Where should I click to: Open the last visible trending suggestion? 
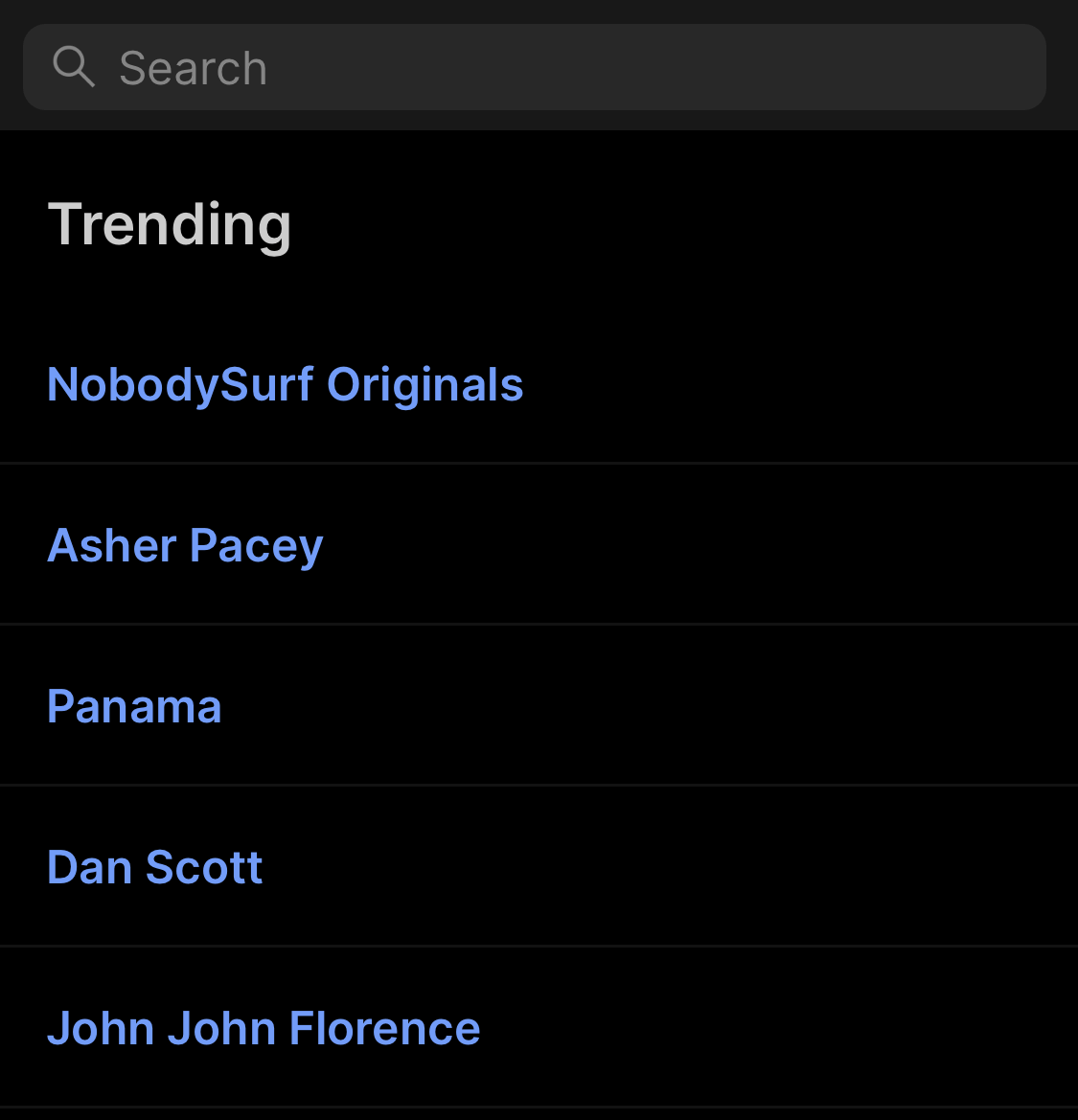(x=264, y=1029)
